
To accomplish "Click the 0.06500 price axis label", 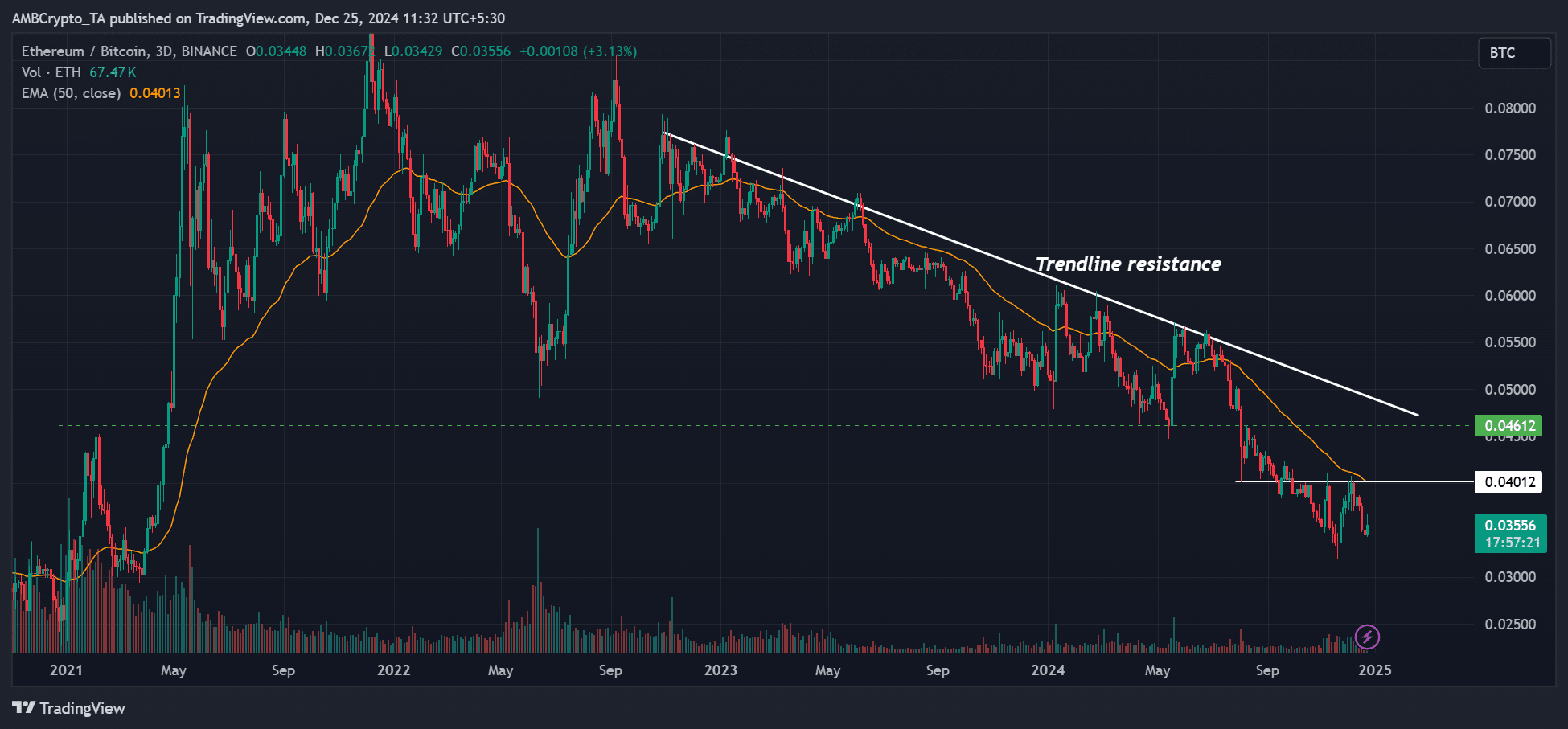I will 1510,249.
